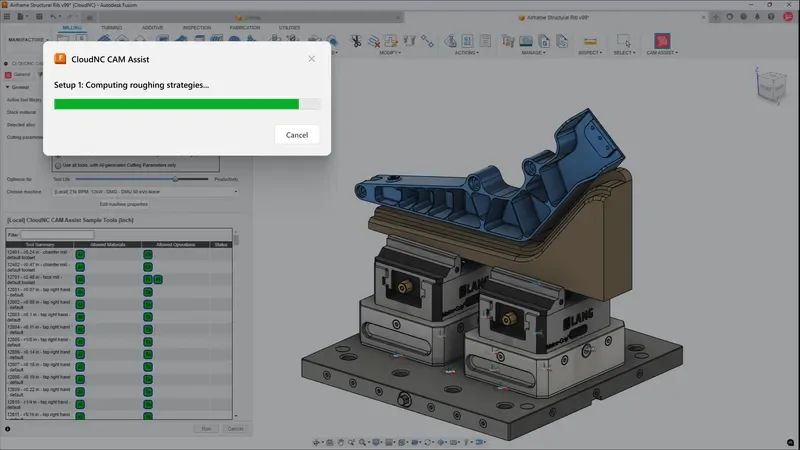Toggle allowed operation for chamfer mill 12402
Image resolution: width=800 pixels, height=450 pixels.
(x=148, y=267)
